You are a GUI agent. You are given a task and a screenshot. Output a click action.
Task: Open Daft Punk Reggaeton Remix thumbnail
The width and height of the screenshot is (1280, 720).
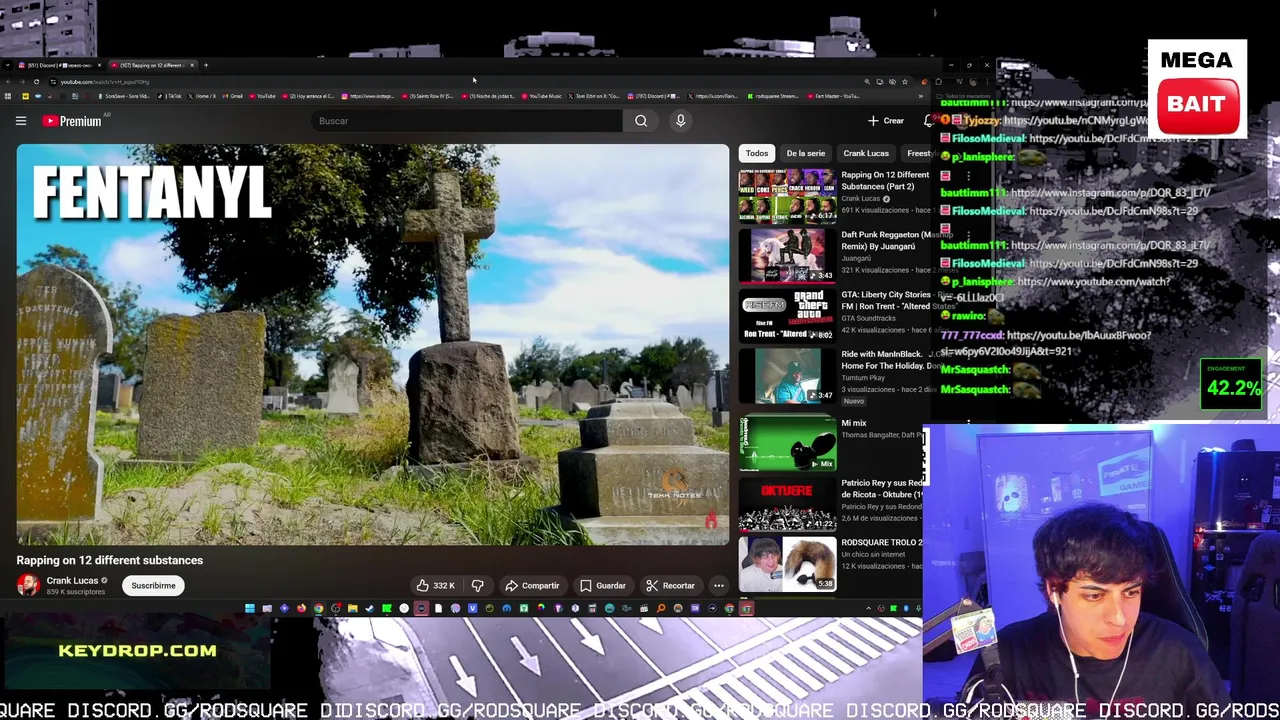pyautogui.click(x=787, y=256)
